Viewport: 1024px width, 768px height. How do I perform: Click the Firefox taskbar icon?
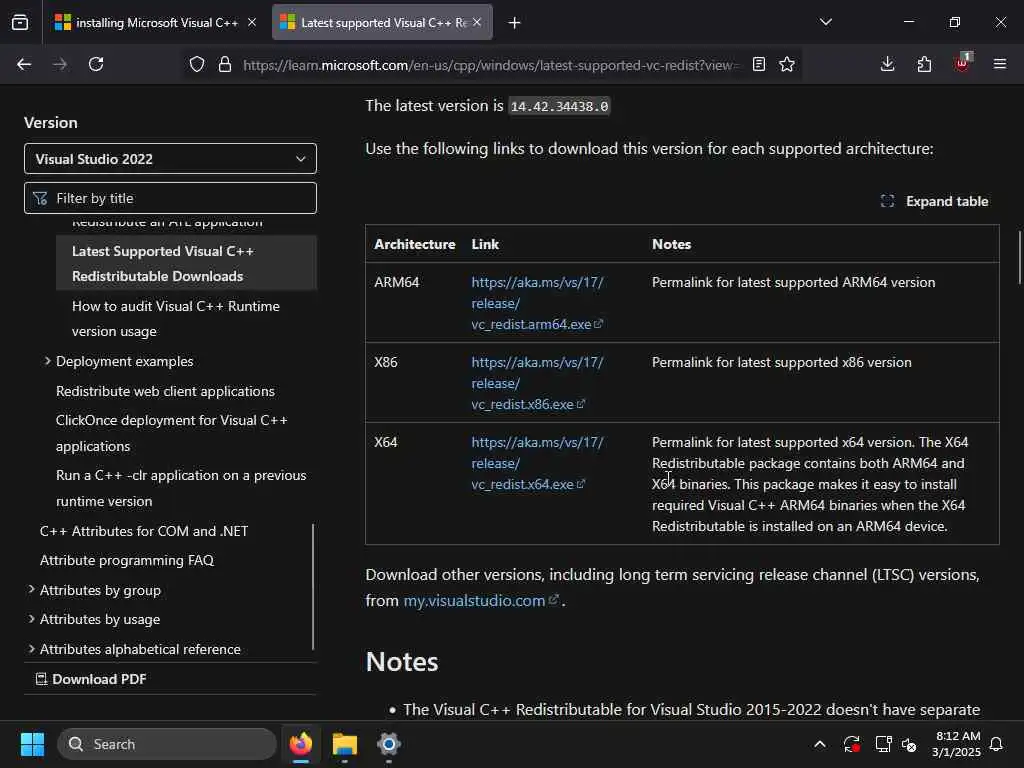coord(301,744)
